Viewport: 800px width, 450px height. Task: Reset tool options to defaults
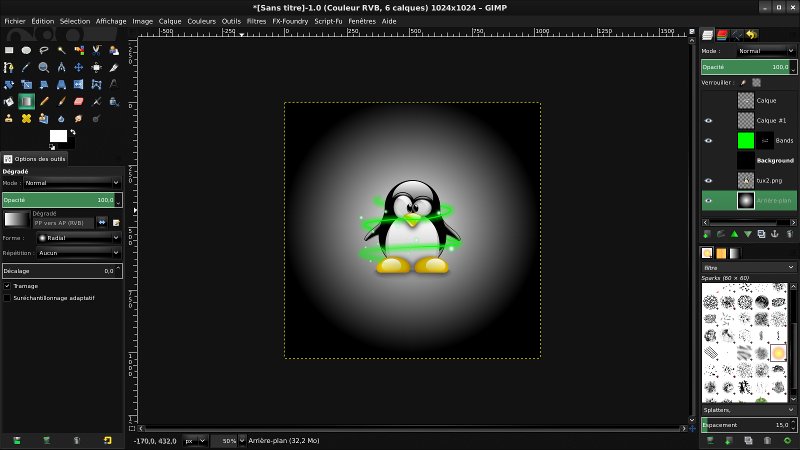107,440
